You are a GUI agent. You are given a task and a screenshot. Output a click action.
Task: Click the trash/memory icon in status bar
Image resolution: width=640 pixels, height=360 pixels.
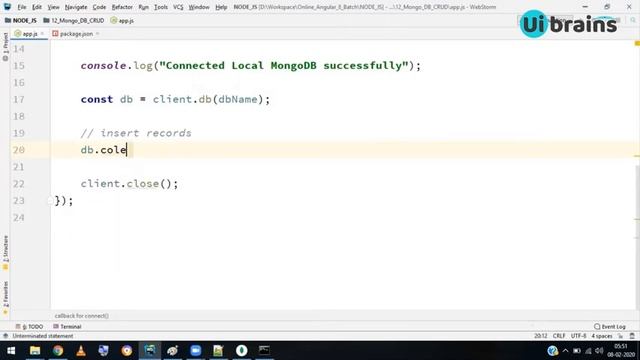pyautogui.click(x=632, y=336)
